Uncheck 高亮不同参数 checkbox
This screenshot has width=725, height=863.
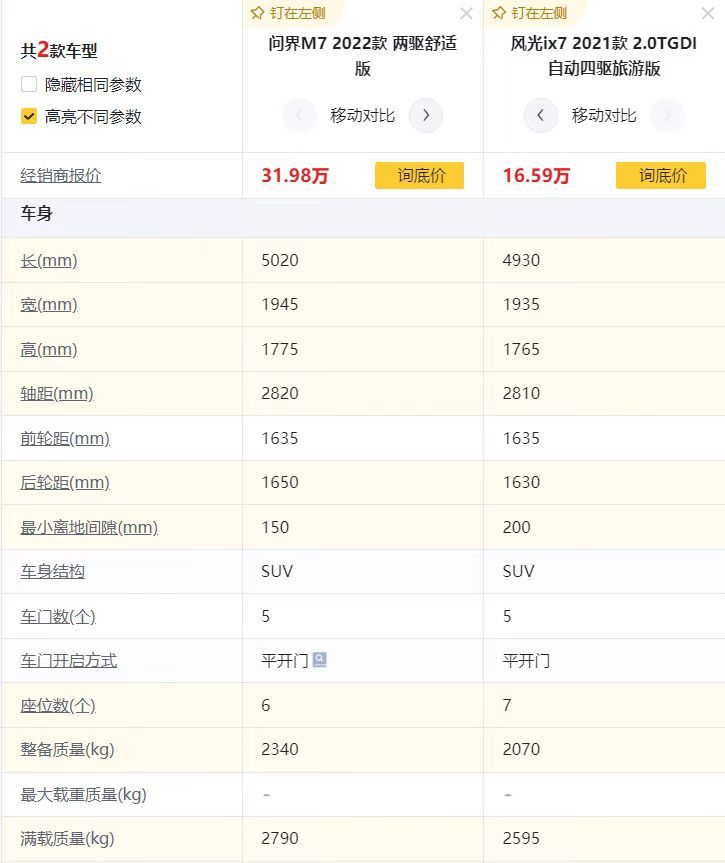point(29,117)
